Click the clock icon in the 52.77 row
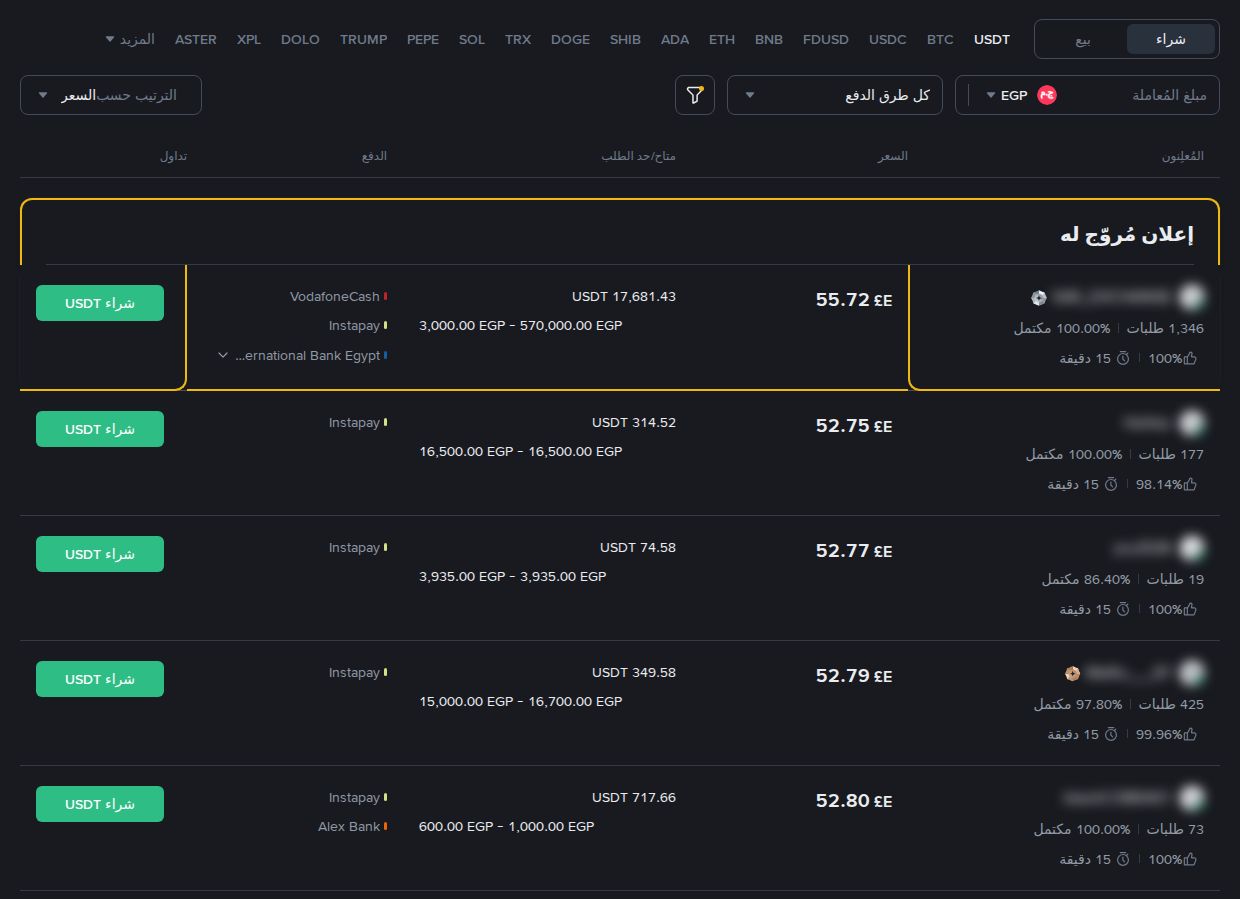This screenshot has width=1240, height=899. tap(1123, 609)
